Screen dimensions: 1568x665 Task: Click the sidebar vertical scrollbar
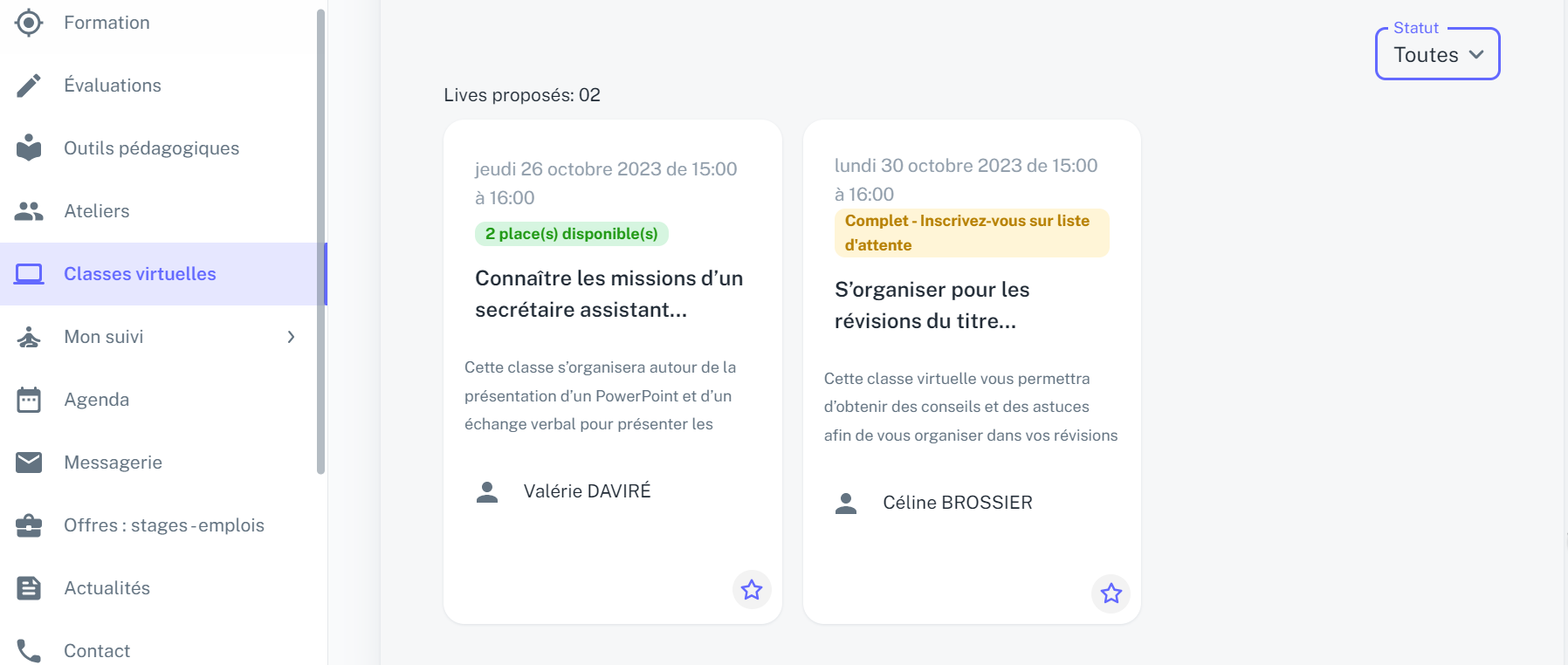pyautogui.click(x=321, y=242)
